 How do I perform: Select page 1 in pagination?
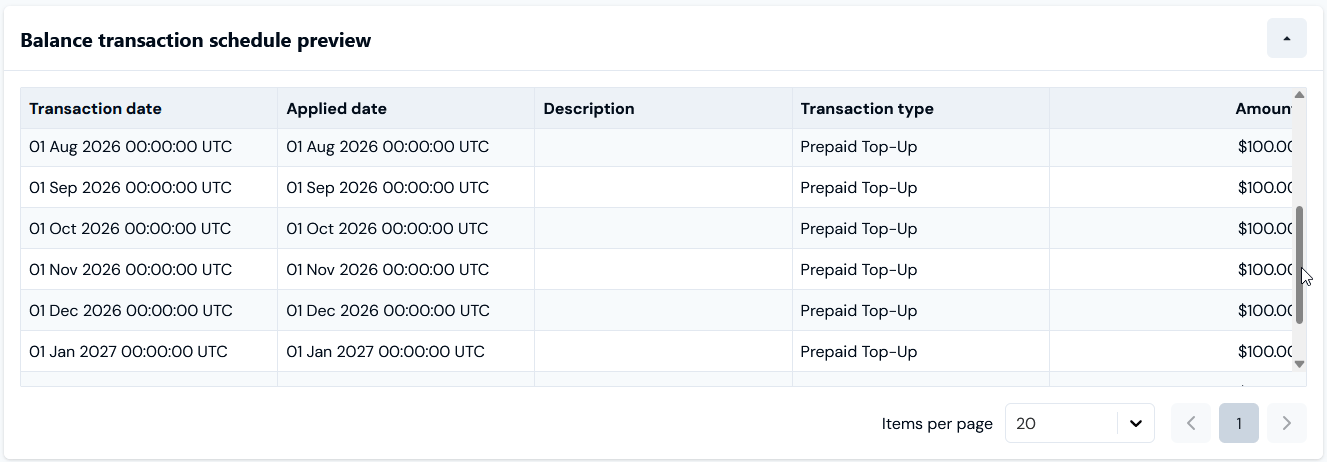[x=1239, y=423]
